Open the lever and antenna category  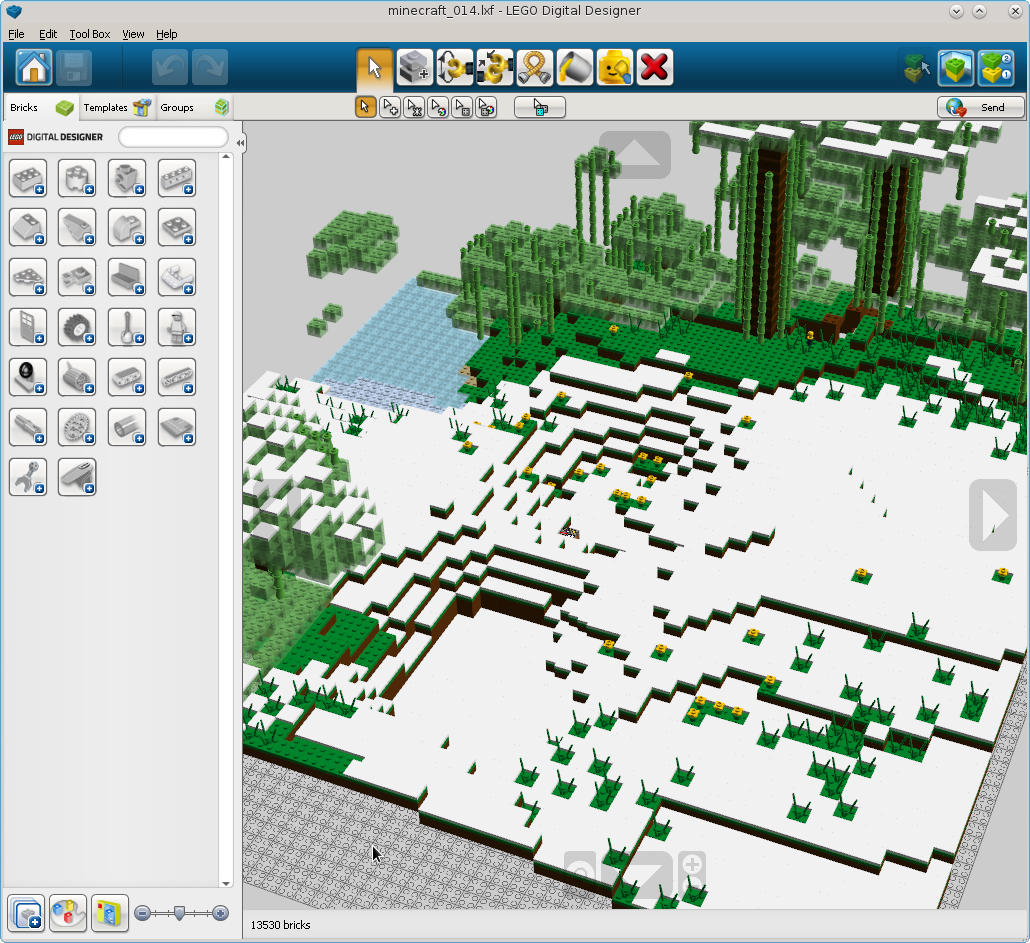coord(127,327)
